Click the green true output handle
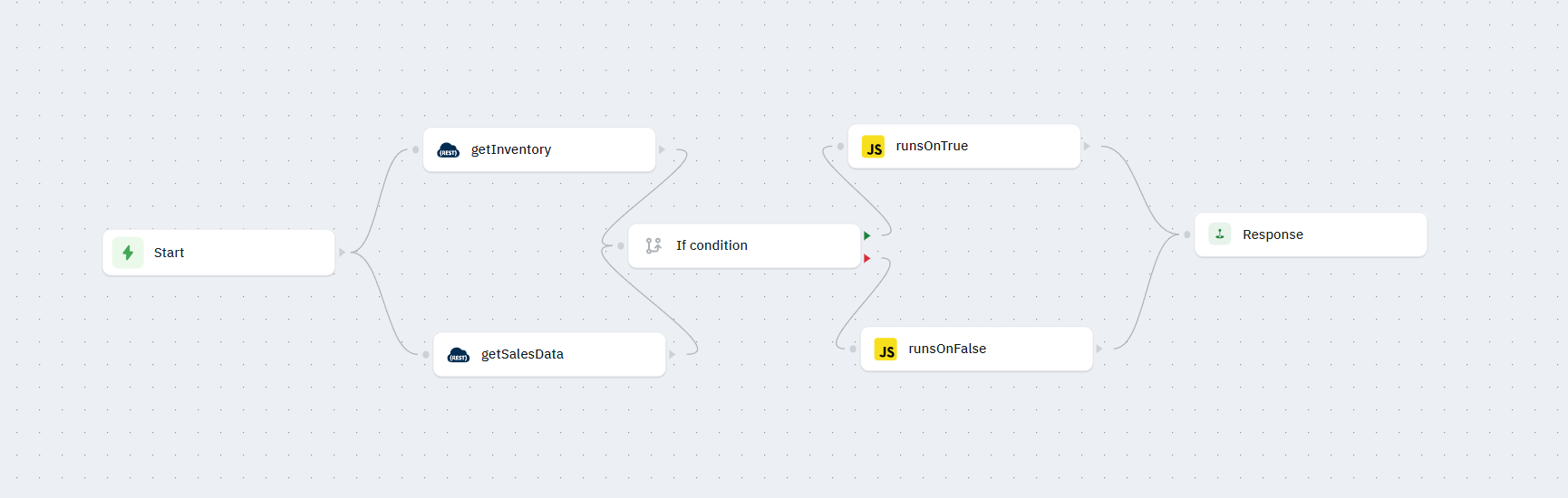 (867, 235)
